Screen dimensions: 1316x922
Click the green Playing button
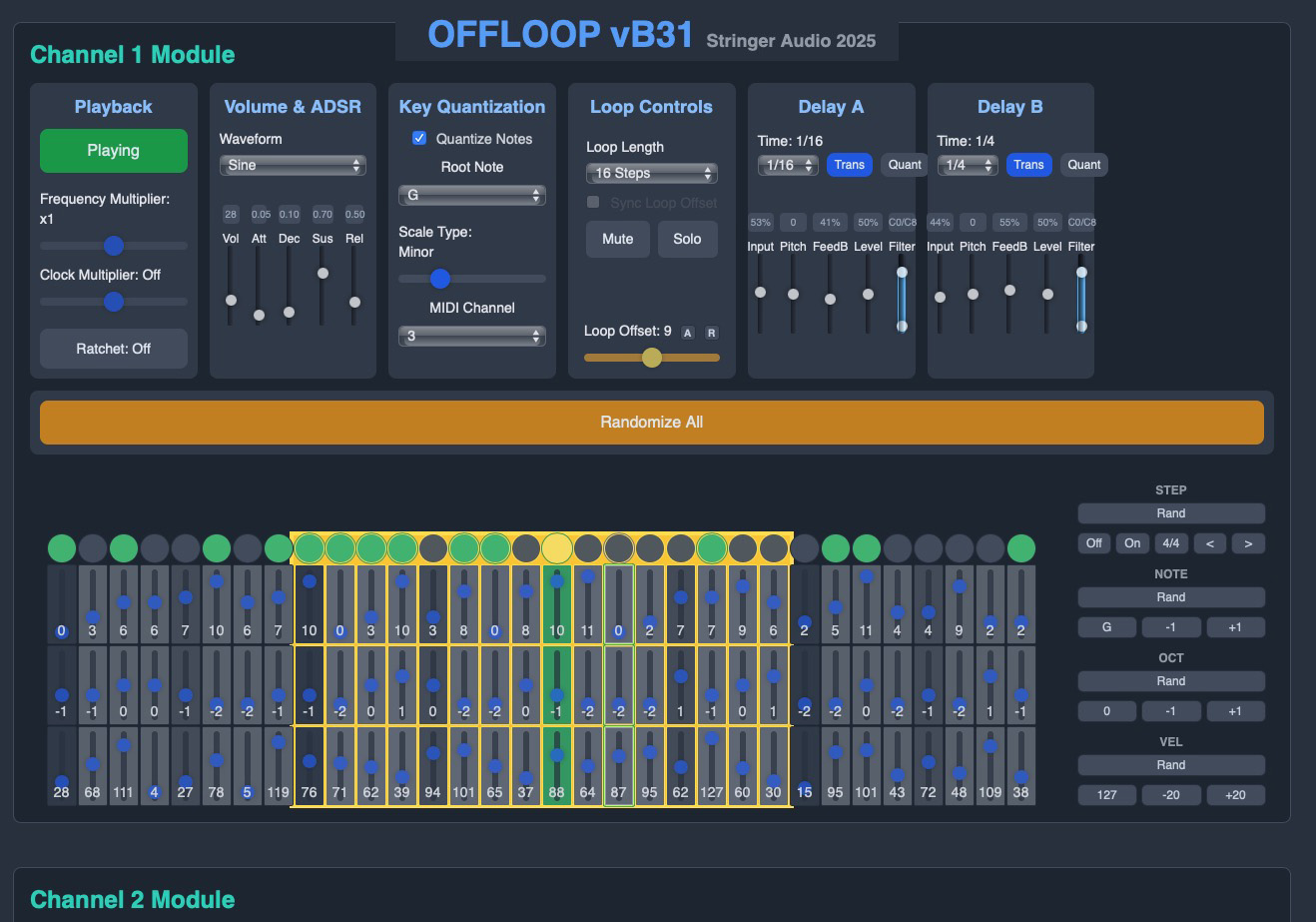pos(114,151)
